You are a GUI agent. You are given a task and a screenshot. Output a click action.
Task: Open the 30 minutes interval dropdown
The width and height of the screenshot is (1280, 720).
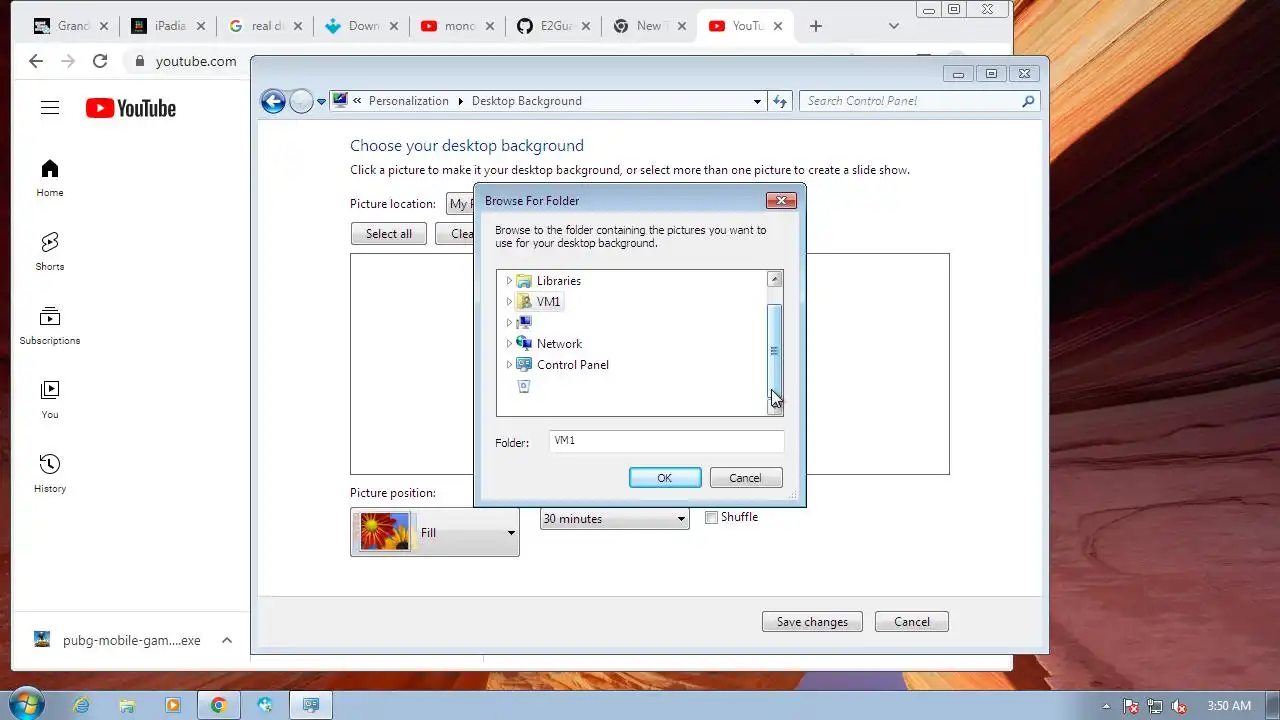coord(615,519)
